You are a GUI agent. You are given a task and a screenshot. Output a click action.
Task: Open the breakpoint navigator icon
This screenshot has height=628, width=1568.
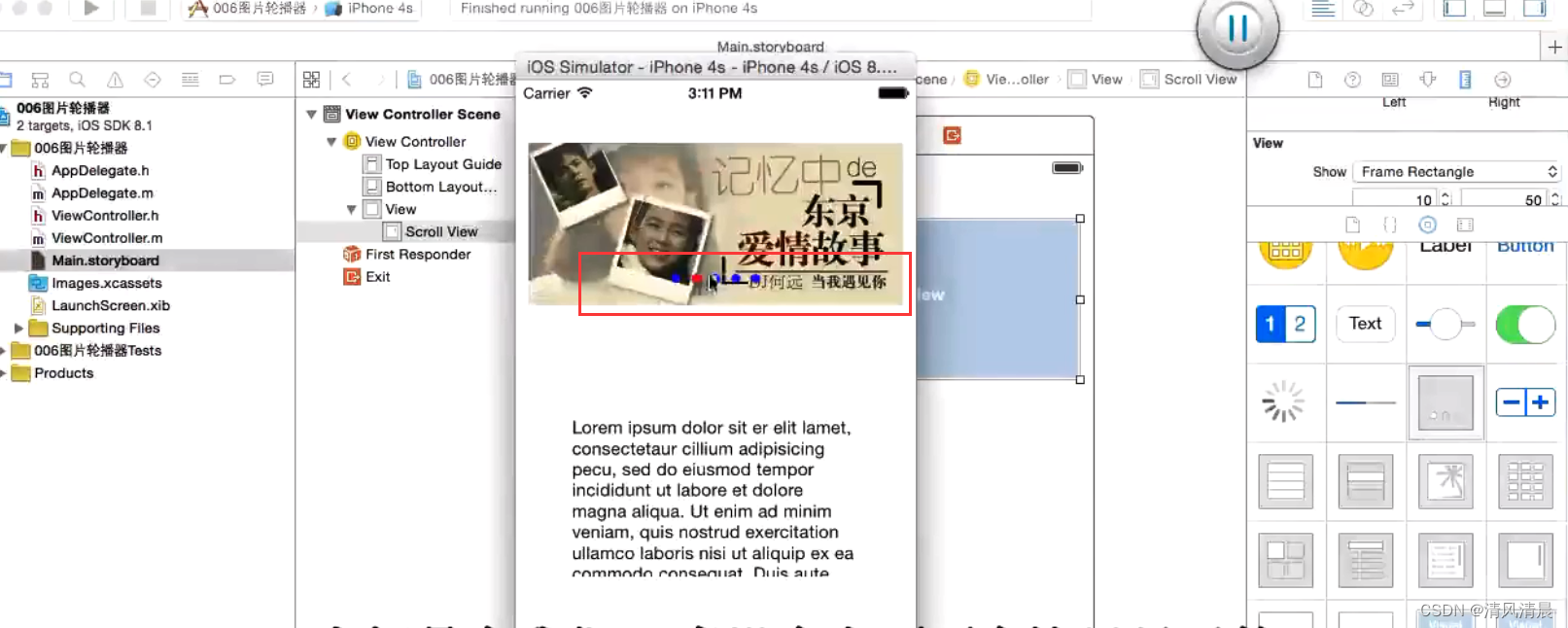click(x=227, y=80)
